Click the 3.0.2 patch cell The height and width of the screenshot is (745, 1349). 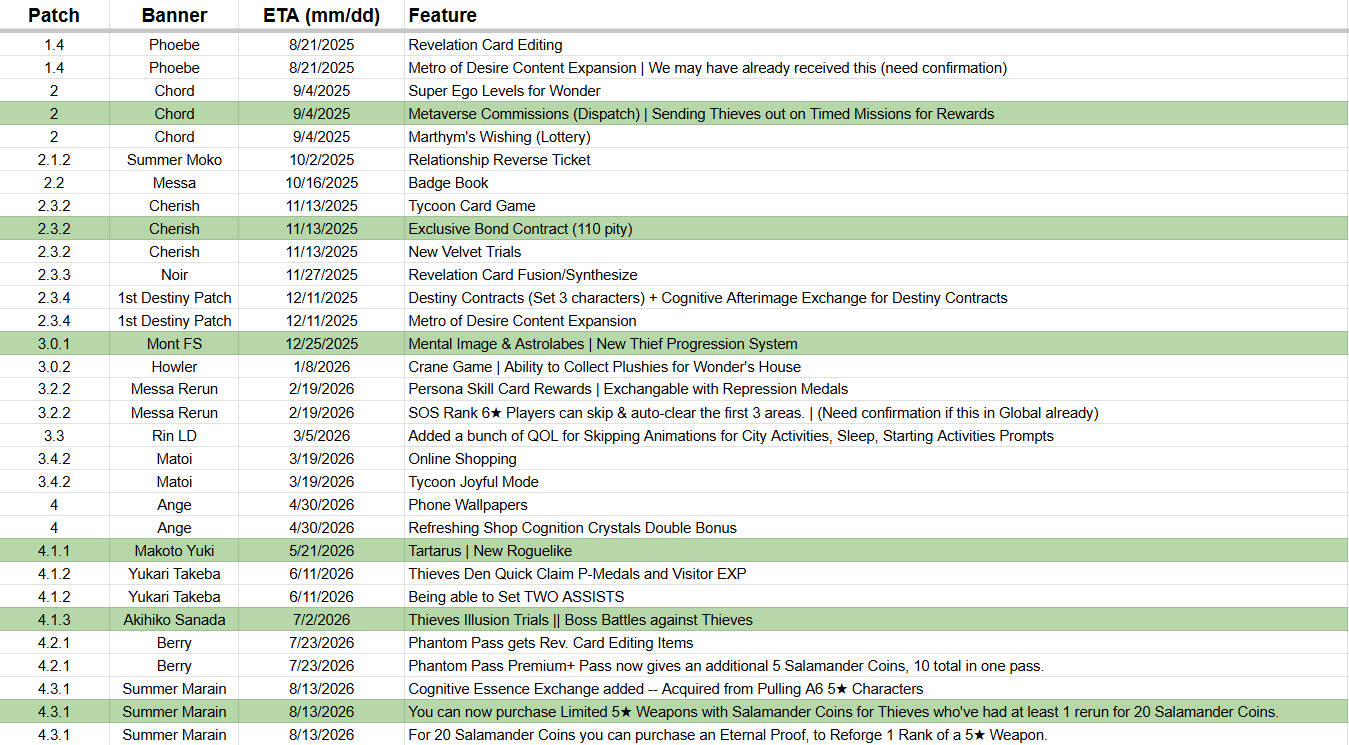tap(54, 367)
